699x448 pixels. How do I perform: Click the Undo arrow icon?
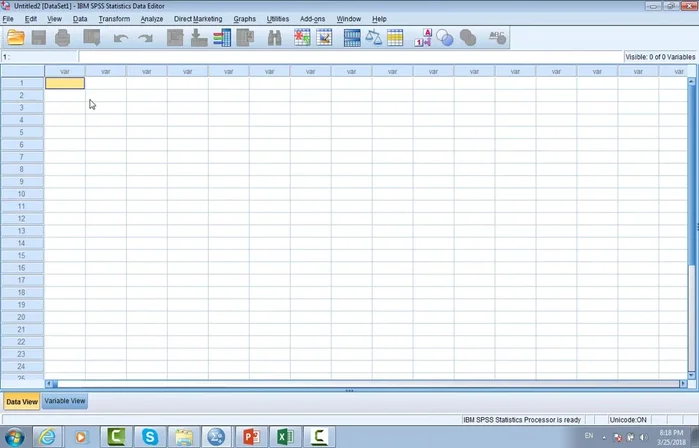click(121, 38)
